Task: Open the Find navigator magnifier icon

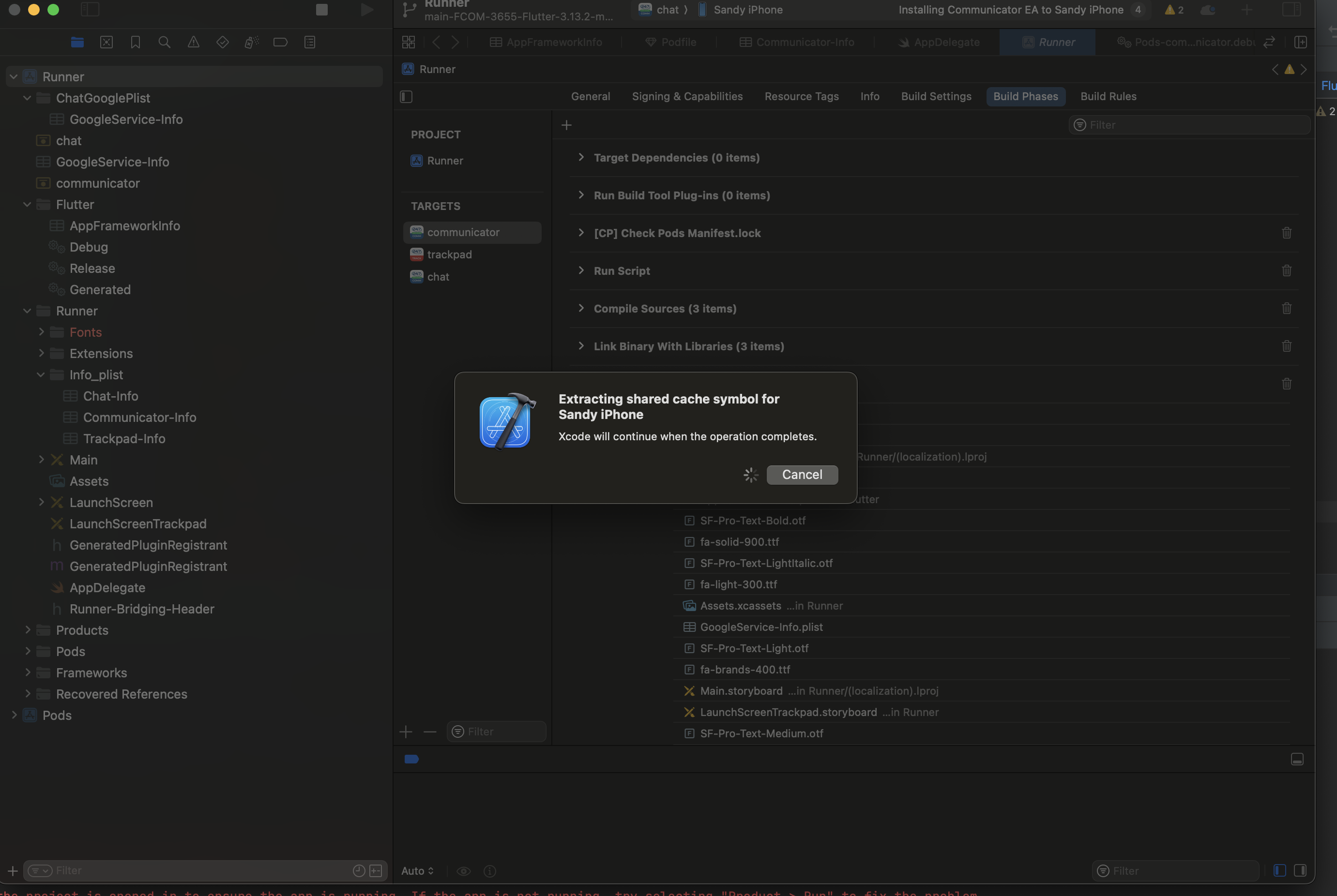Action: point(165,42)
